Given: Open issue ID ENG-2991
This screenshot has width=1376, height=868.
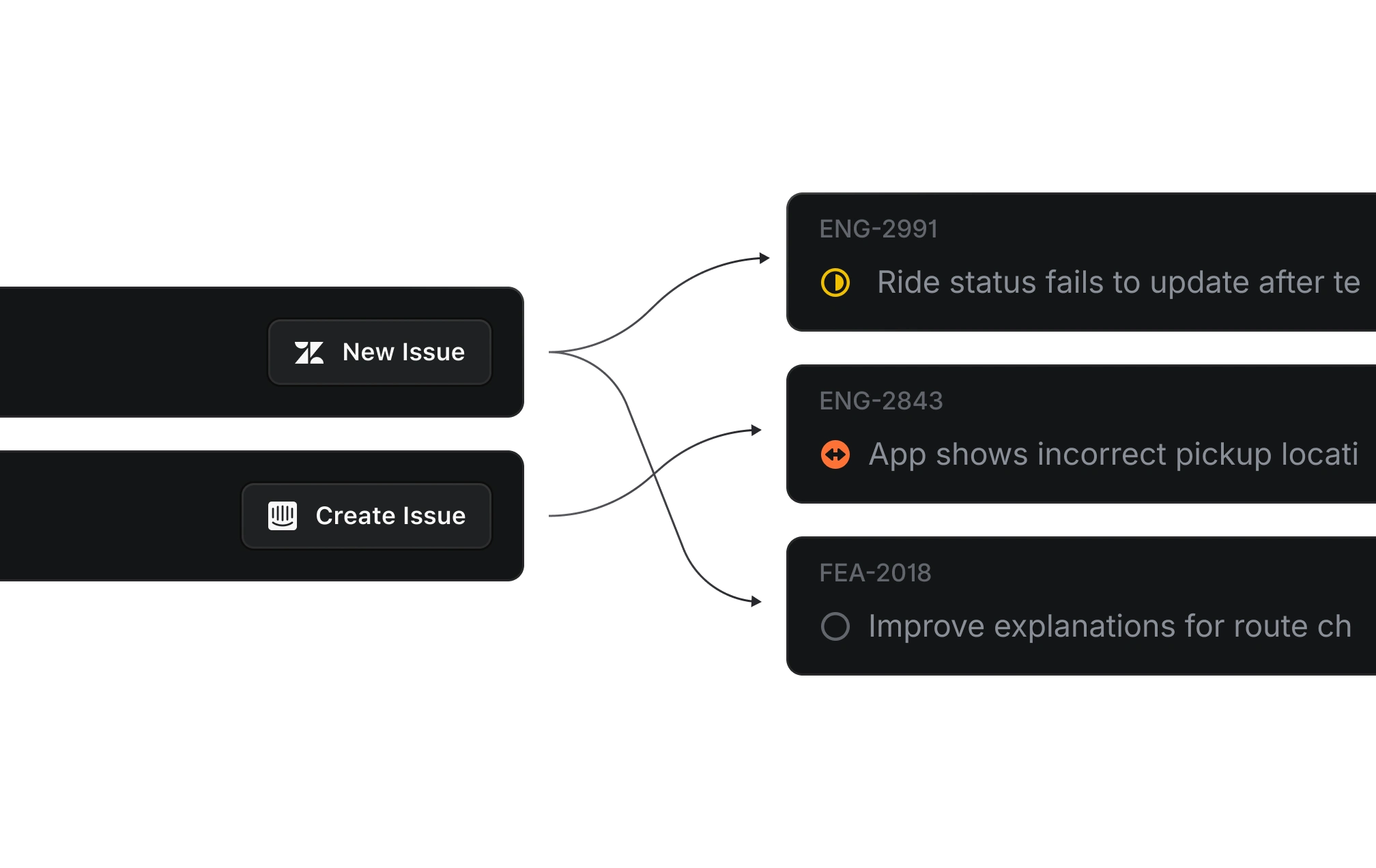Looking at the screenshot, I should click(878, 229).
